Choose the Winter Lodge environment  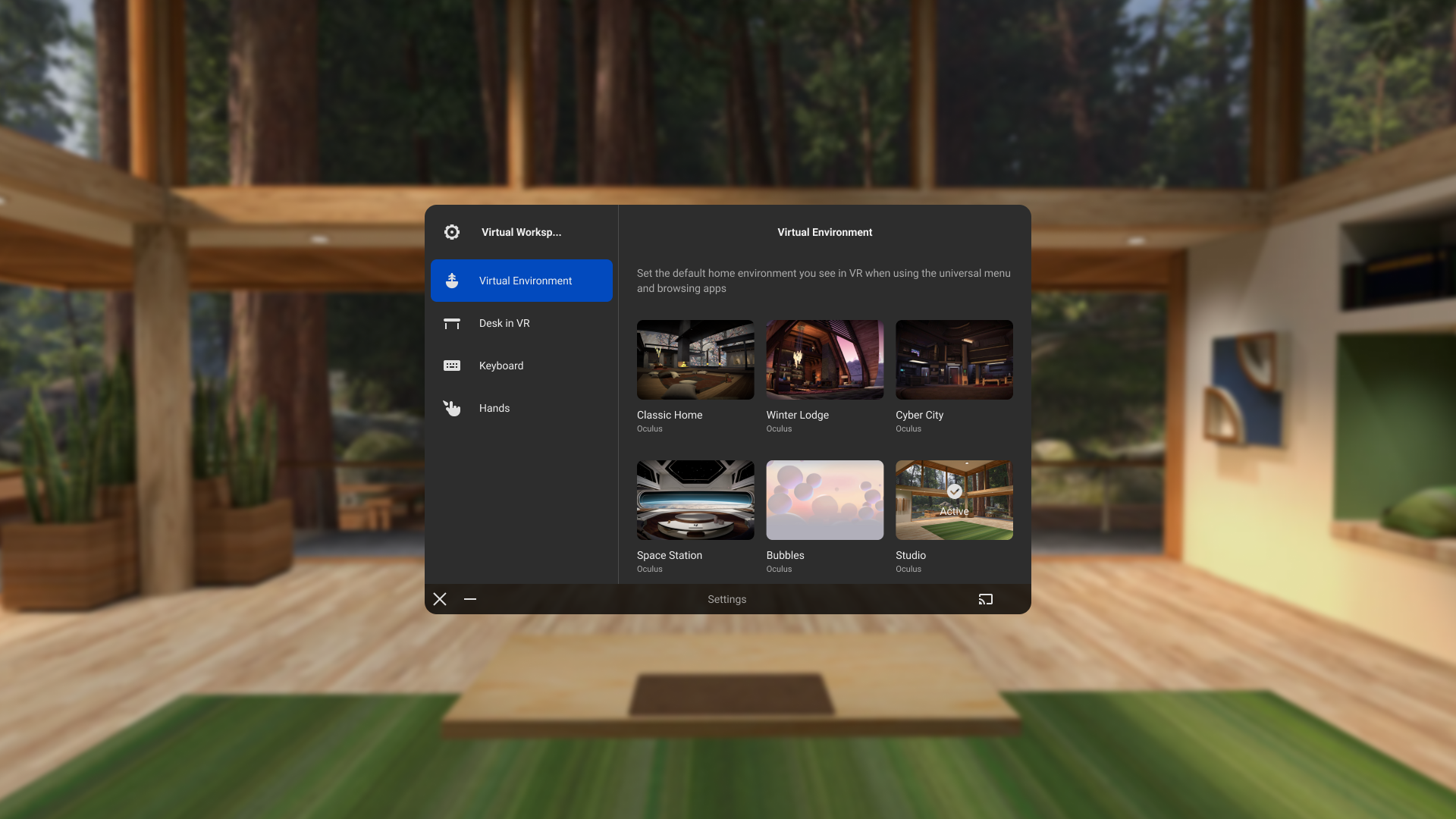824,359
